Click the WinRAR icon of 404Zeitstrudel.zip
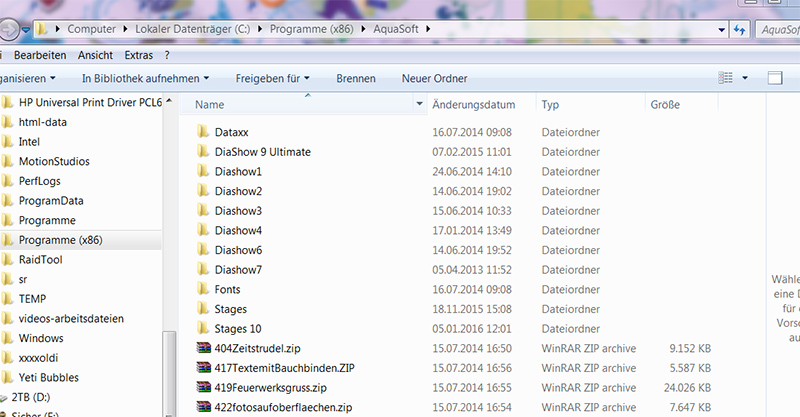The height and width of the screenshot is (417, 800). pyautogui.click(x=203, y=348)
